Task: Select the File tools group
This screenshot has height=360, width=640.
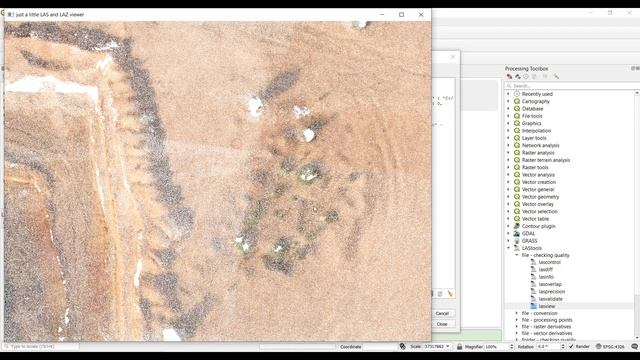Action: pyautogui.click(x=532, y=116)
